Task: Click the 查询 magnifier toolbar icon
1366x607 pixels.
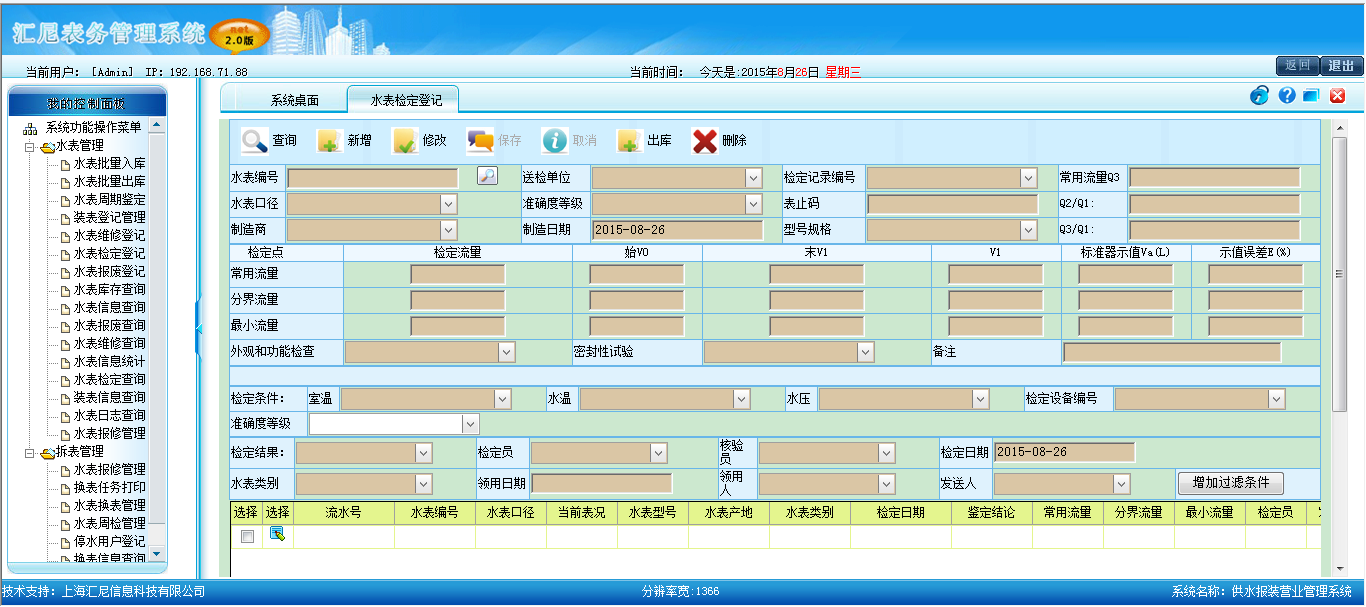Action: click(x=254, y=141)
